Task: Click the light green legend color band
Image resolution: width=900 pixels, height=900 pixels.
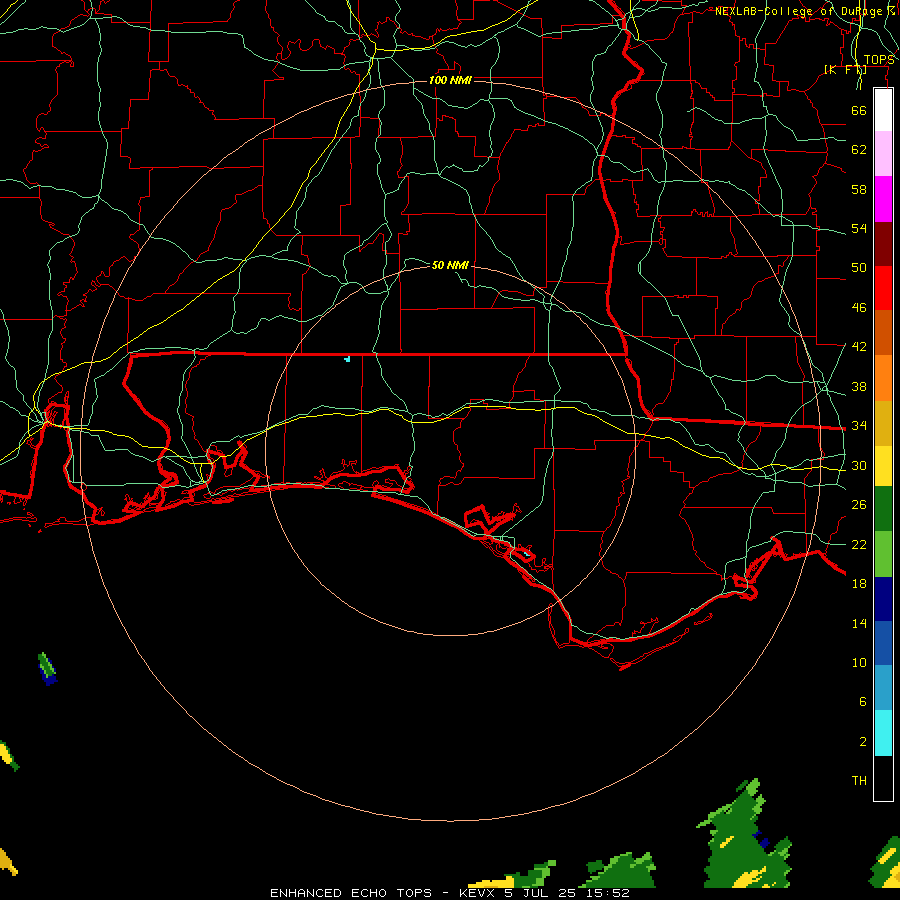Action: [883, 554]
